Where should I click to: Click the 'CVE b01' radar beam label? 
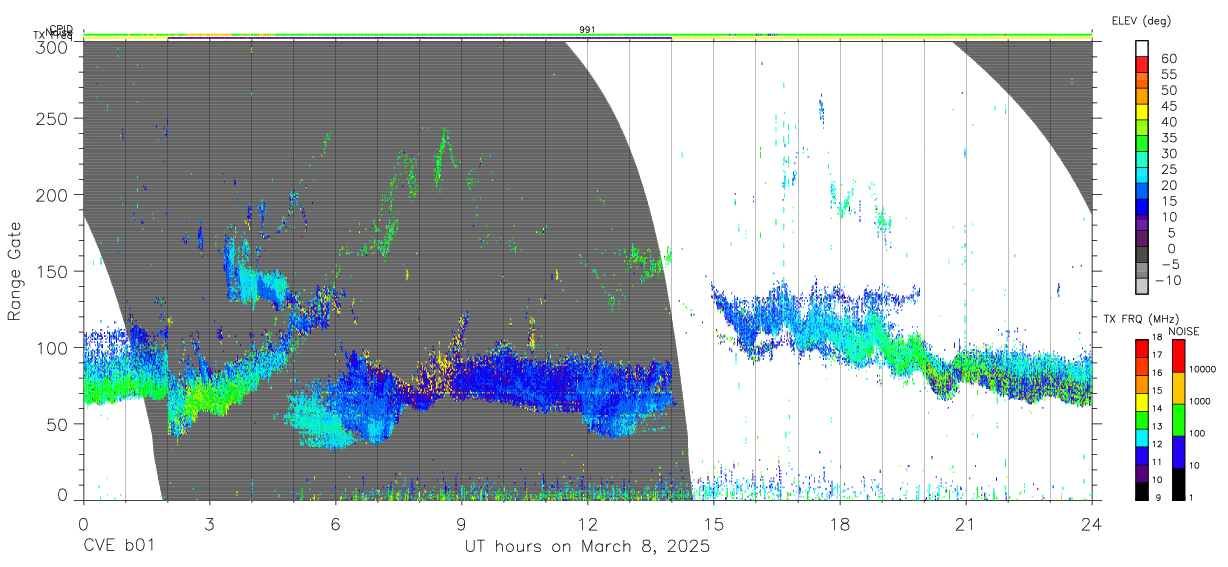pyautogui.click(x=119, y=547)
